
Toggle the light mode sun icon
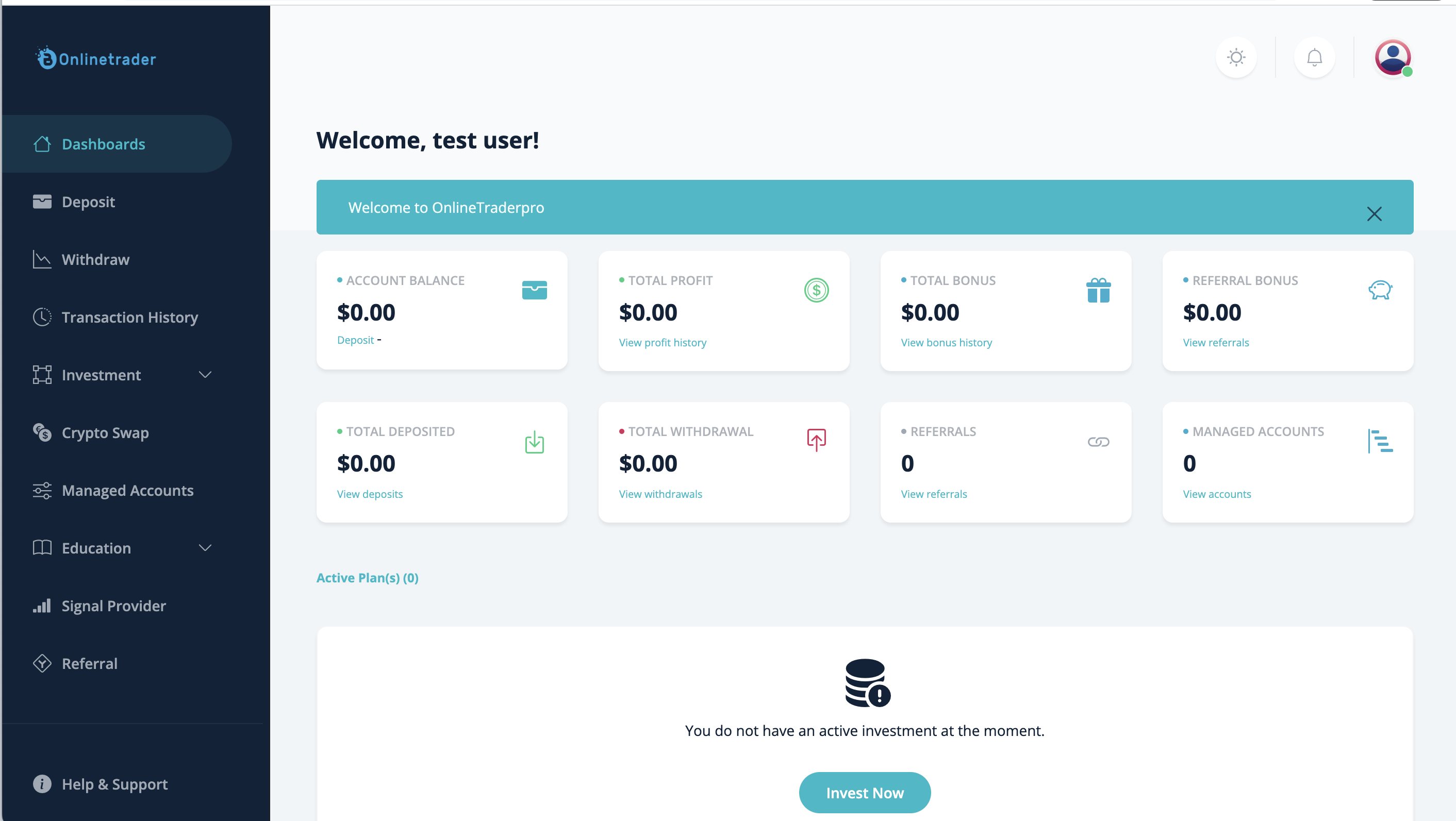click(1237, 57)
